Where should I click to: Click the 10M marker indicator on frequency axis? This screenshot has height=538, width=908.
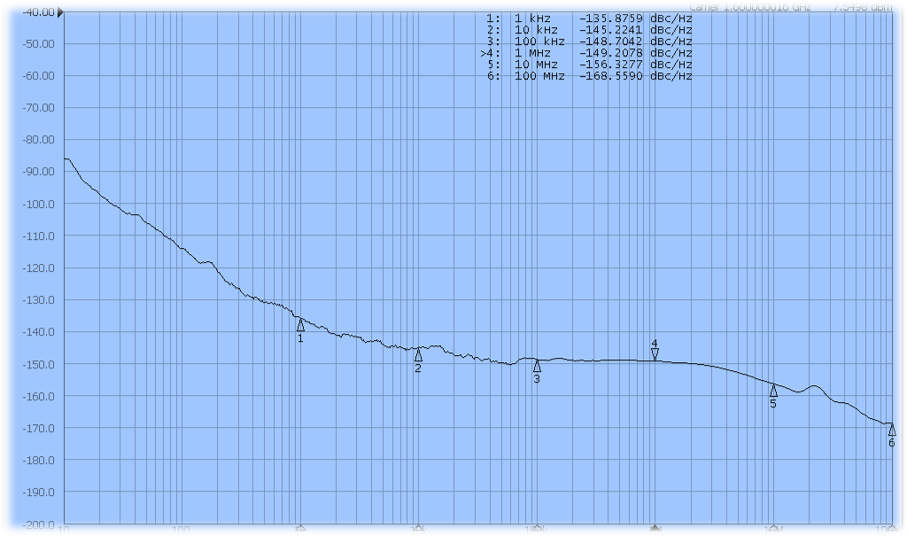tap(773, 527)
